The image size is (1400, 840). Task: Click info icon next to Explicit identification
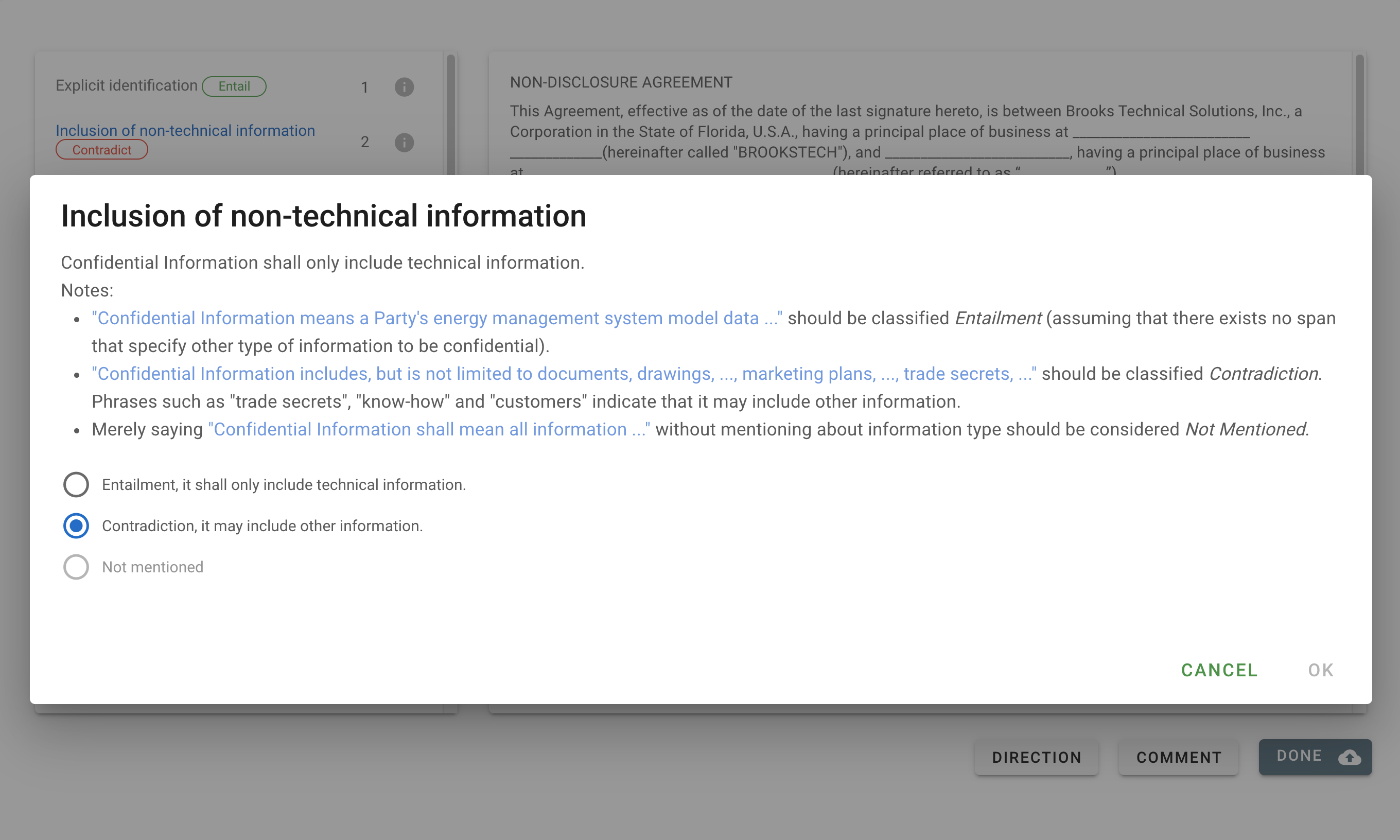tap(404, 86)
